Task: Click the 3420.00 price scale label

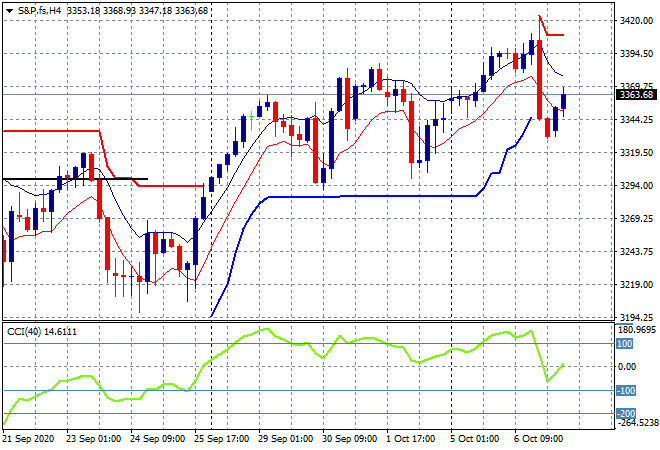Action: [x=636, y=21]
